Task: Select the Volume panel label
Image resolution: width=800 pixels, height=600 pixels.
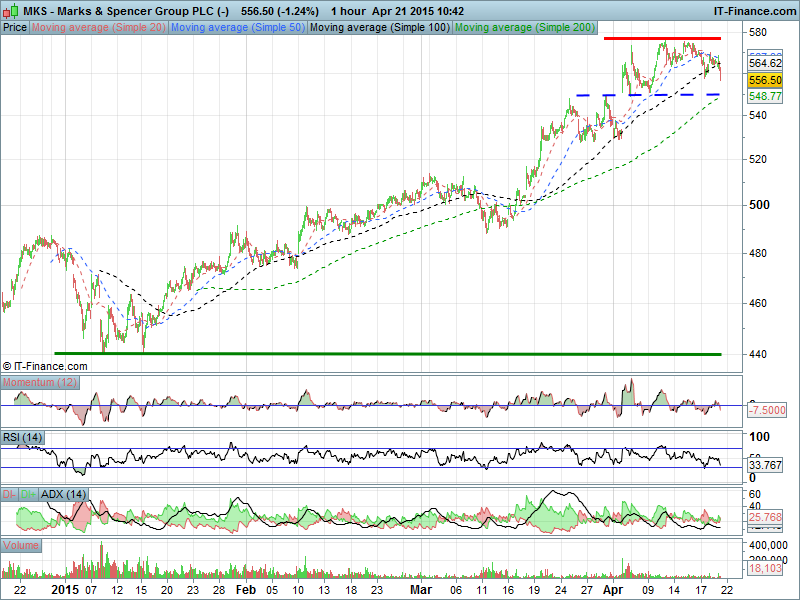Action: (22, 546)
